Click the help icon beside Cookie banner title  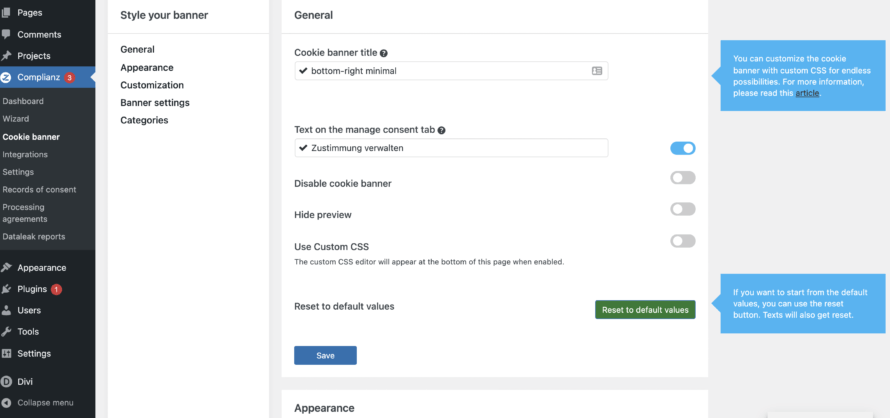coord(384,53)
